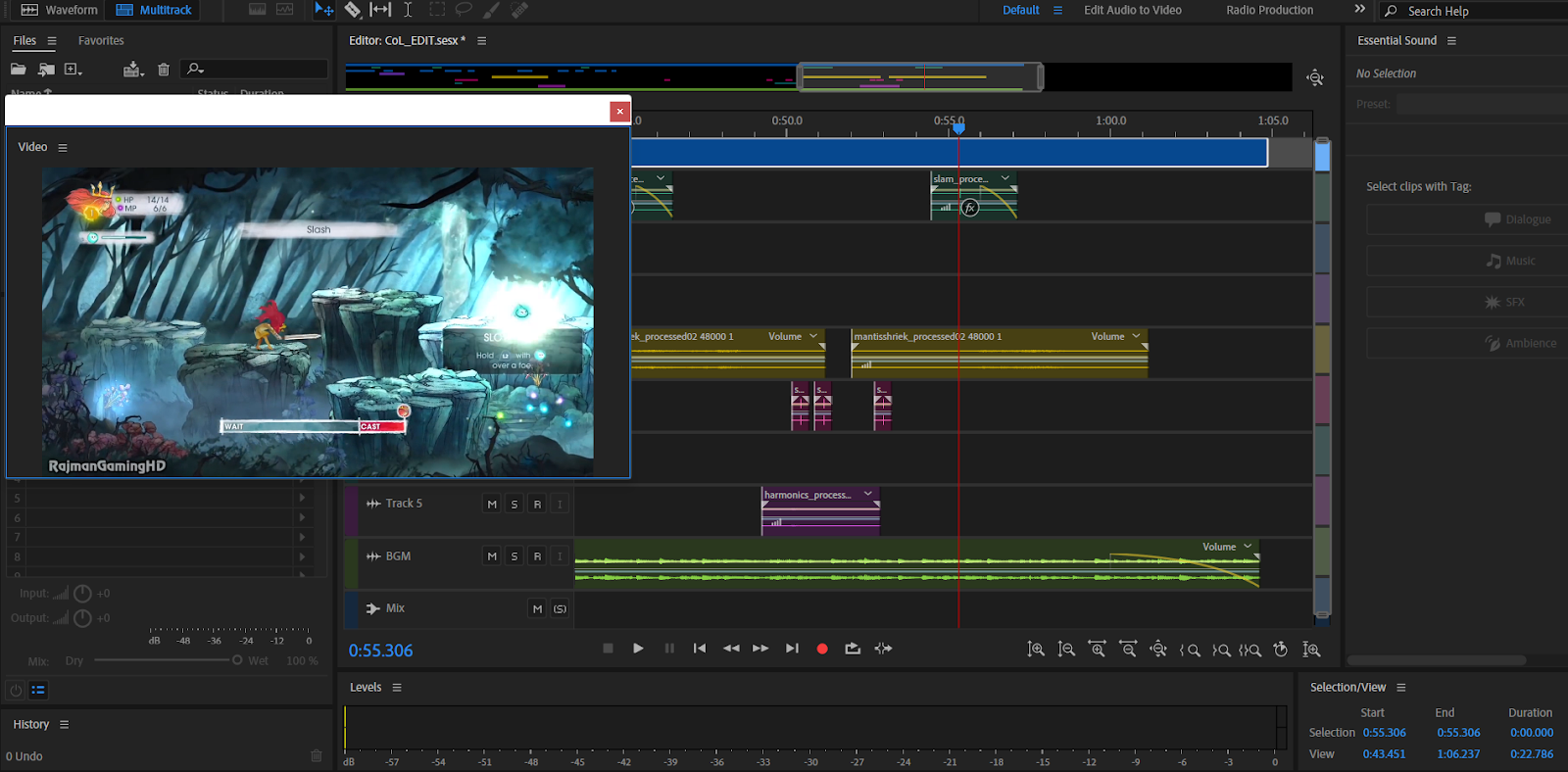Select Edit Audio to Video workspace
1568x772 pixels.
(1133, 10)
